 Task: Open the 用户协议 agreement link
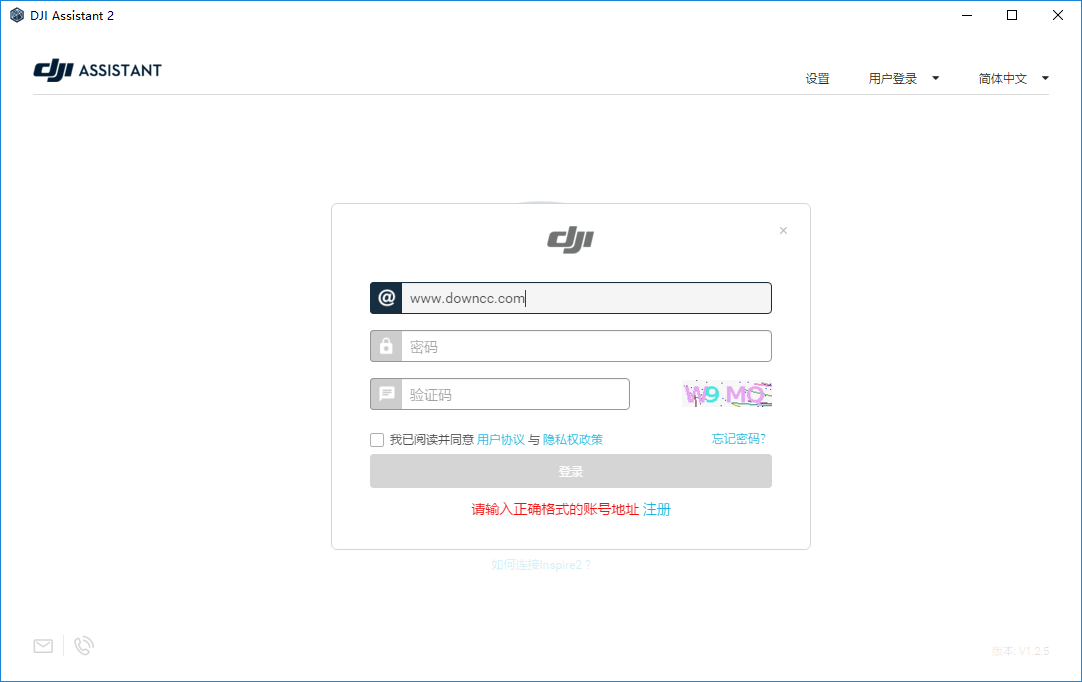501,438
